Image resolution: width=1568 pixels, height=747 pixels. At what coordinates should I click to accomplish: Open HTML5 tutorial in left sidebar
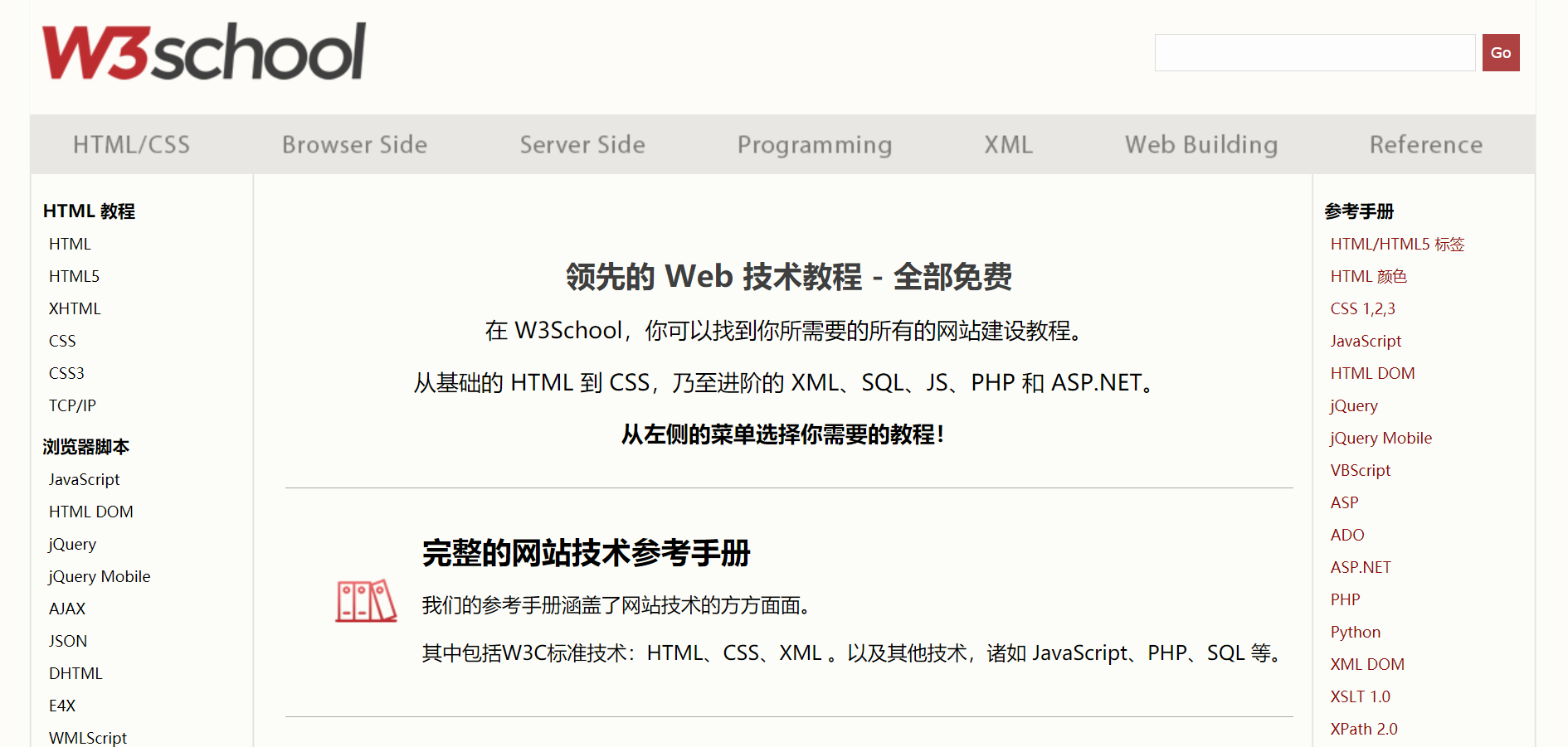74,276
